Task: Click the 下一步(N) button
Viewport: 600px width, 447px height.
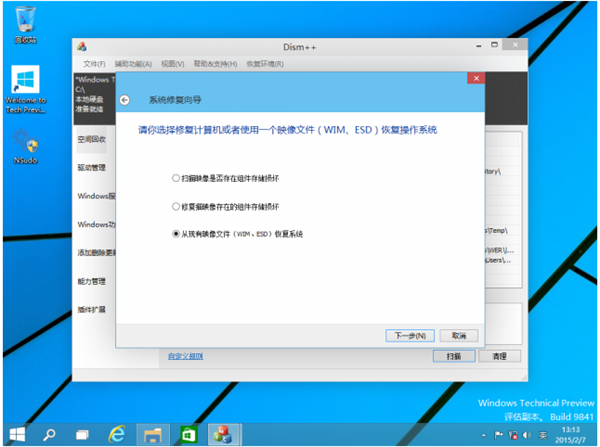Action: (x=410, y=336)
